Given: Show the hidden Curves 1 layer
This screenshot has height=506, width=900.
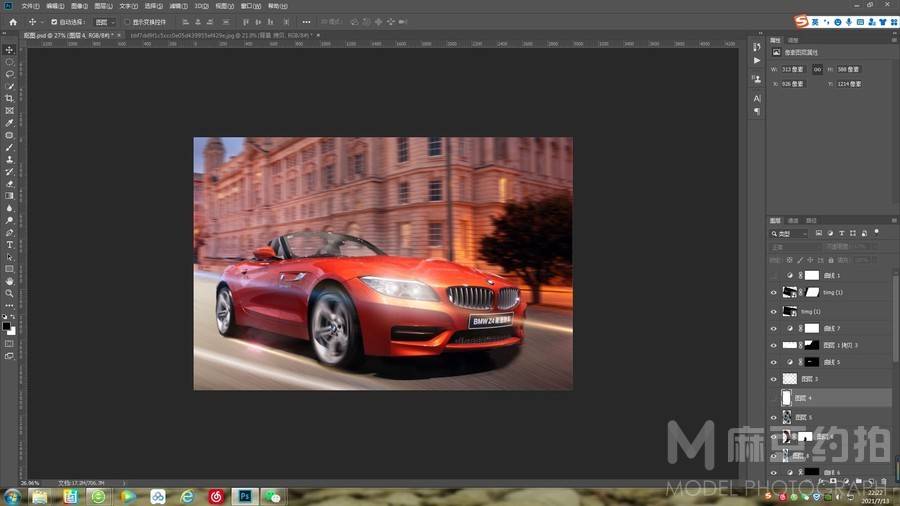Looking at the screenshot, I should click(x=773, y=276).
